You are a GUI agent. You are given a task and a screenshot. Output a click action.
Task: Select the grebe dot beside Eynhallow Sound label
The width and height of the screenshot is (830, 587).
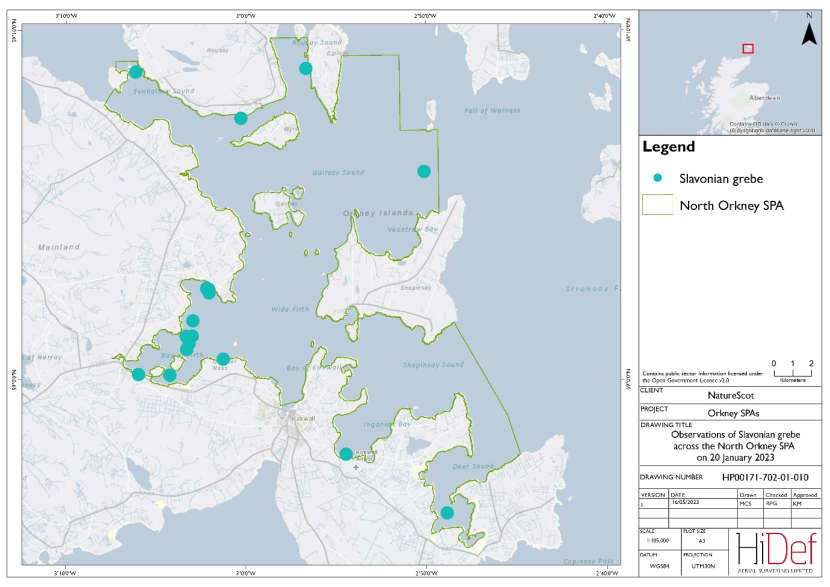point(136,72)
